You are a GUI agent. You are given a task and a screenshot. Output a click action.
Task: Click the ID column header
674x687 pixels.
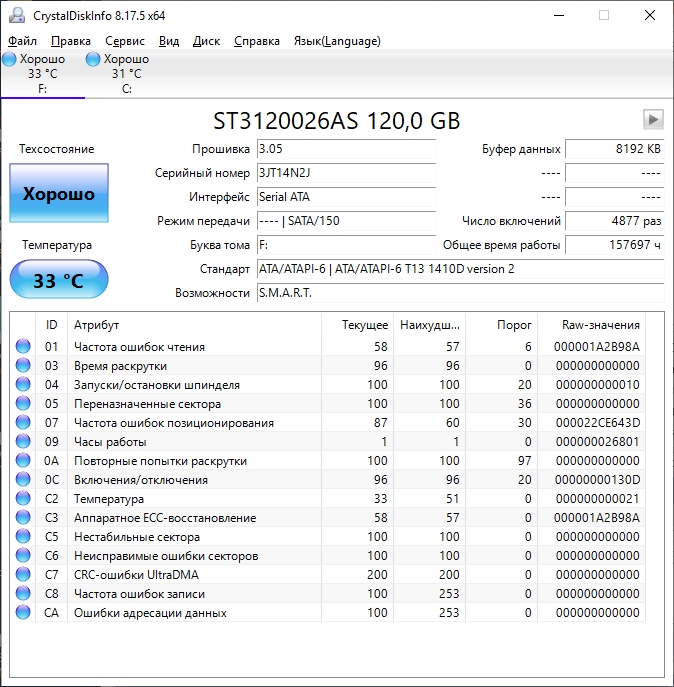pos(51,325)
